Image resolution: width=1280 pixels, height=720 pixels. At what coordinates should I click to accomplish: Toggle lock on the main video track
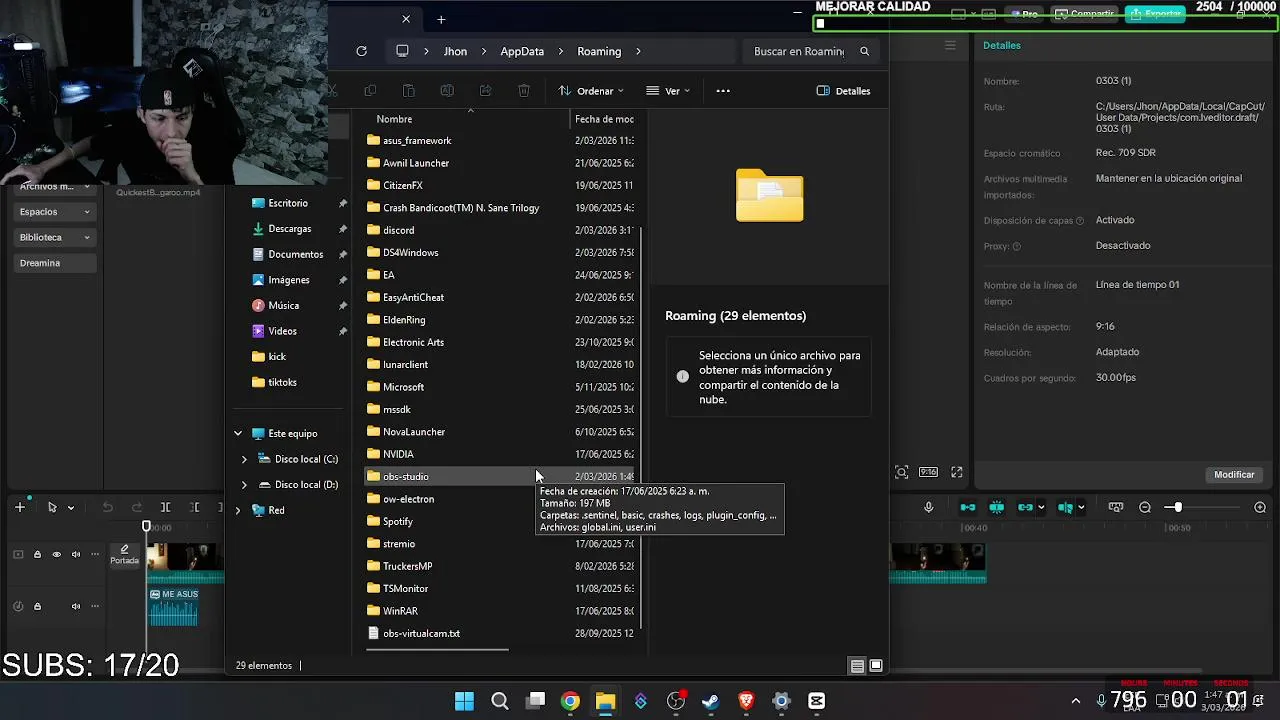point(37,554)
